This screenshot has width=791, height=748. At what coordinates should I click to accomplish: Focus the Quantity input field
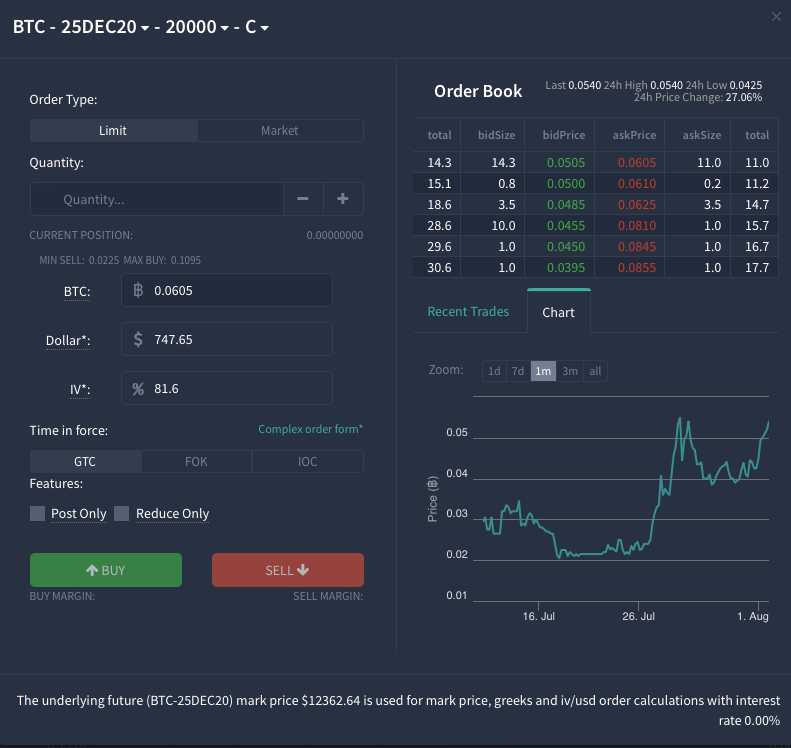(x=157, y=199)
